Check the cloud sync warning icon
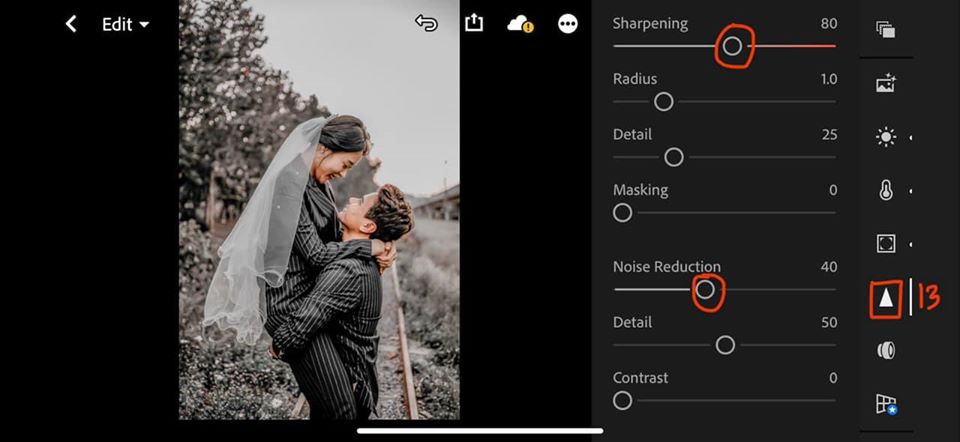The width and height of the screenshot is (960, 442). point(520,24)
